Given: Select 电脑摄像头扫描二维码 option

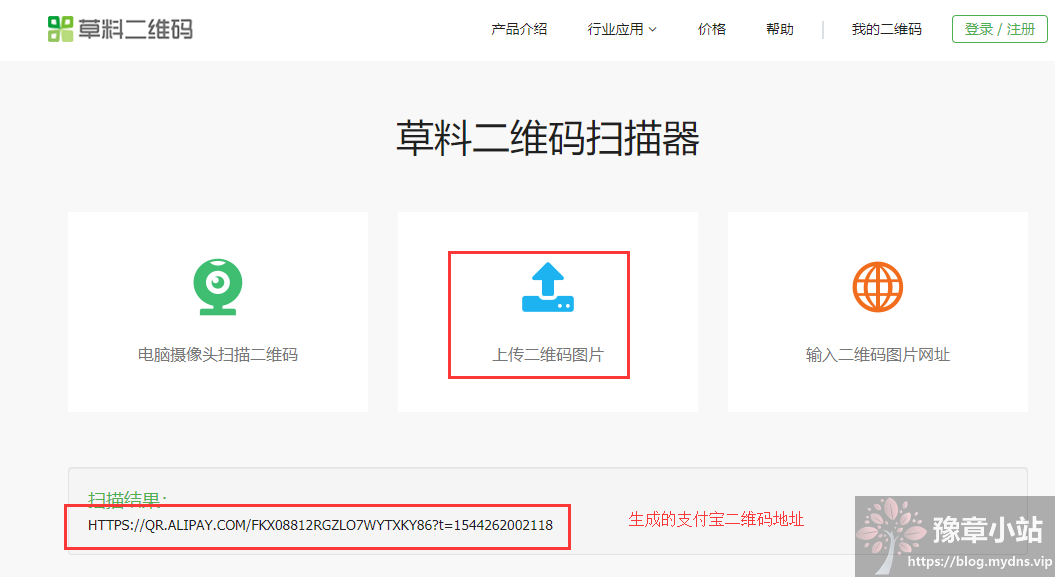Looking at the screenshot, I should click(218, 354).
